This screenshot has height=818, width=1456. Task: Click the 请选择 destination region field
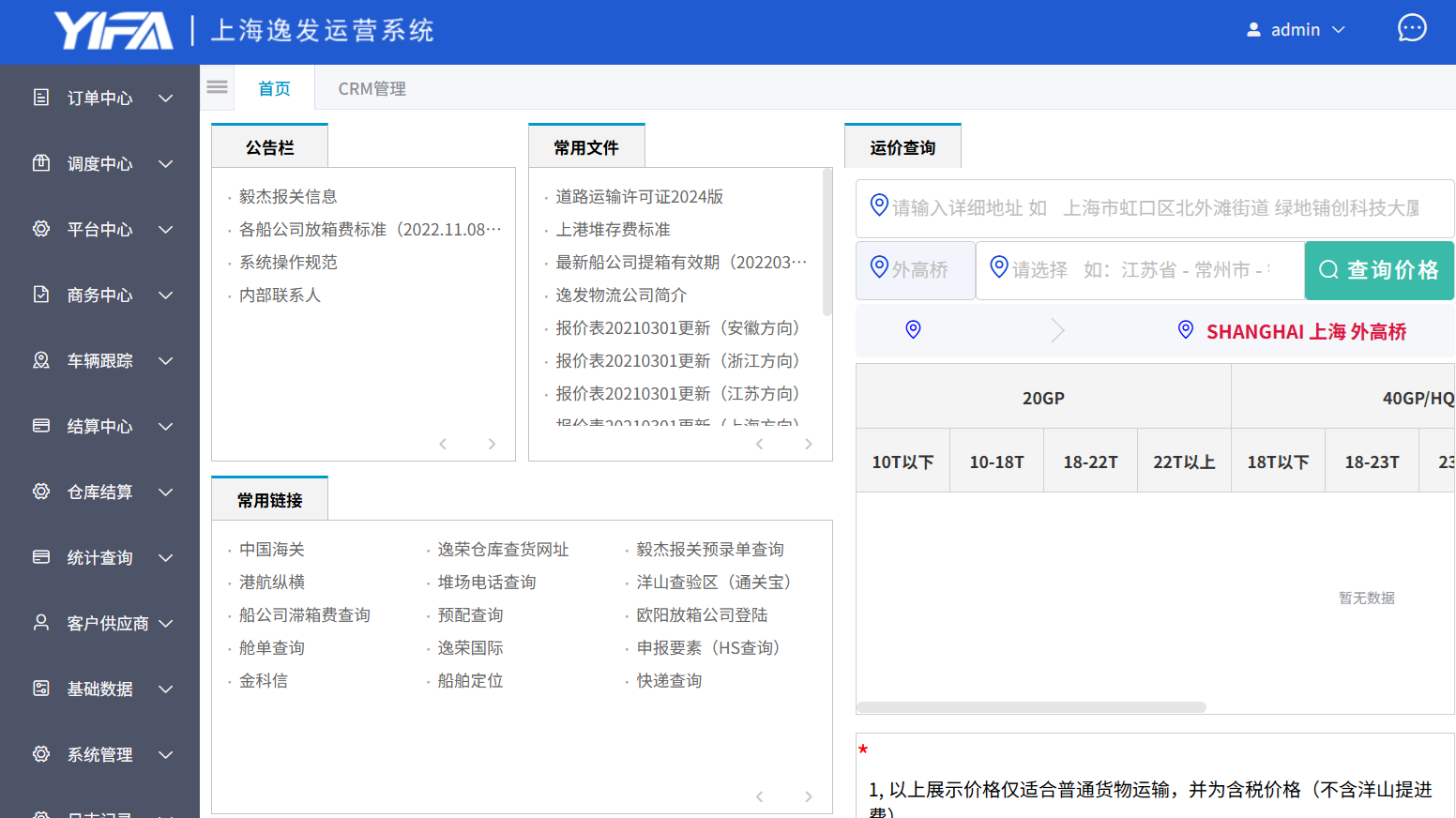point(1140,270)
